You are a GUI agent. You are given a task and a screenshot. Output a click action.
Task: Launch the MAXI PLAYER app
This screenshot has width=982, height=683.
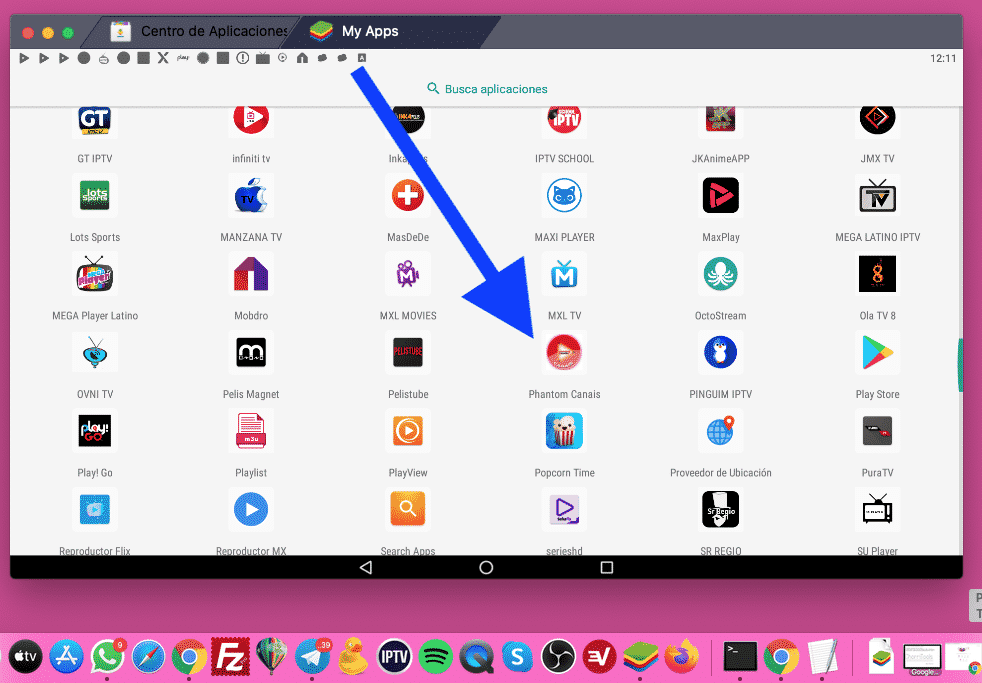[564, 196]
